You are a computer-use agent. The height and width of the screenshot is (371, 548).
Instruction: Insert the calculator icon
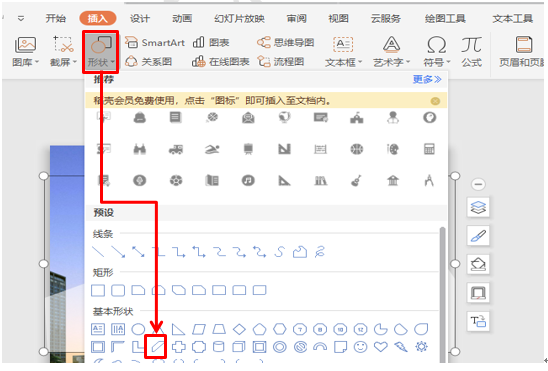429,149
